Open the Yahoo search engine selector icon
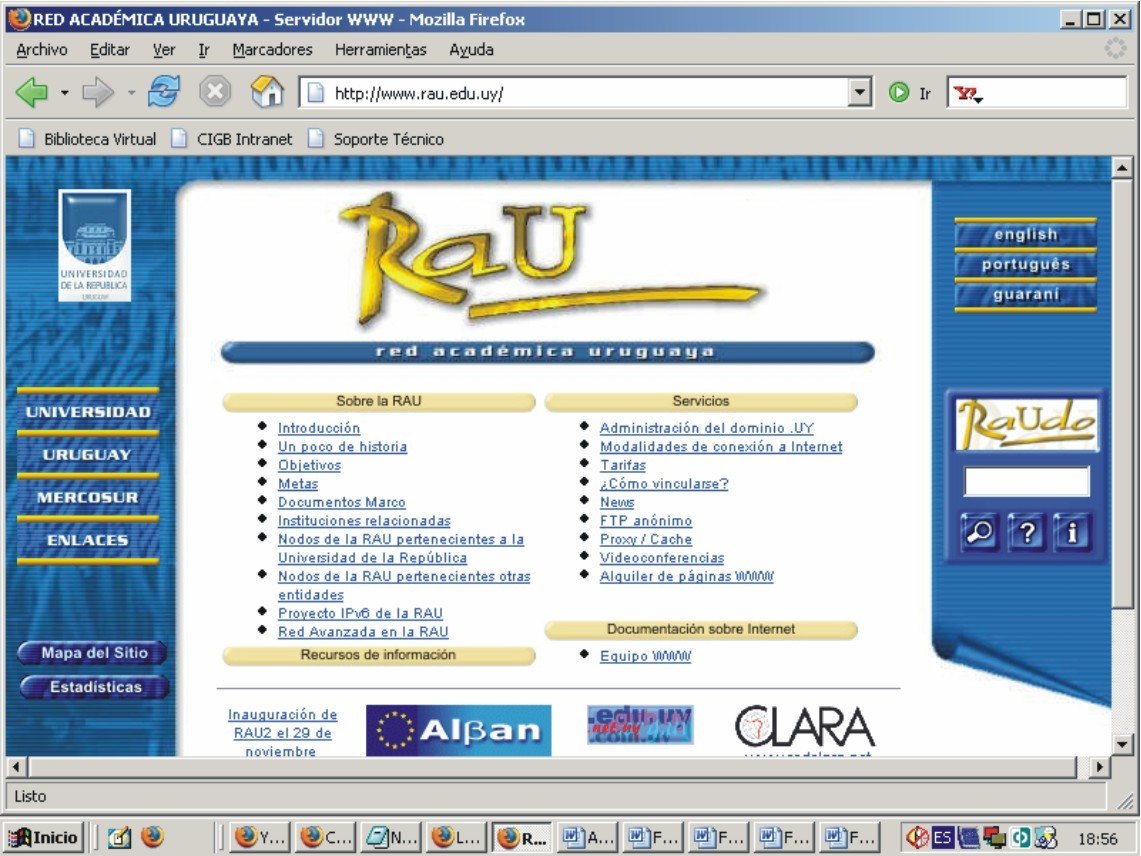 point(969,94)
